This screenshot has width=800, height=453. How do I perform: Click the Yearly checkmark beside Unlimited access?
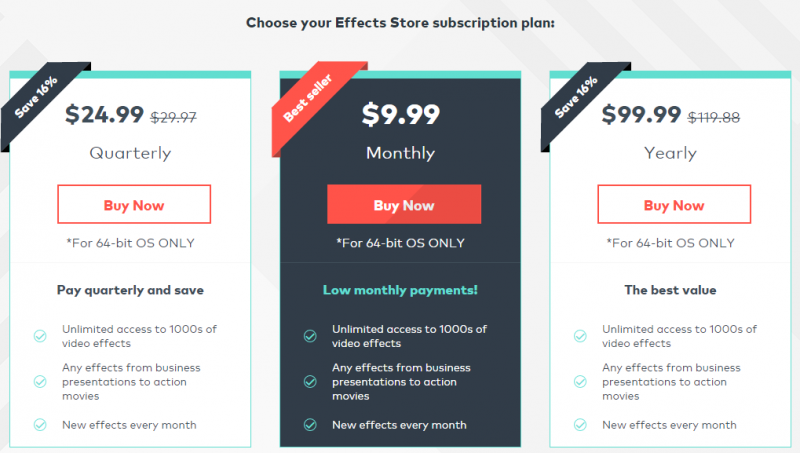(580, 336)
